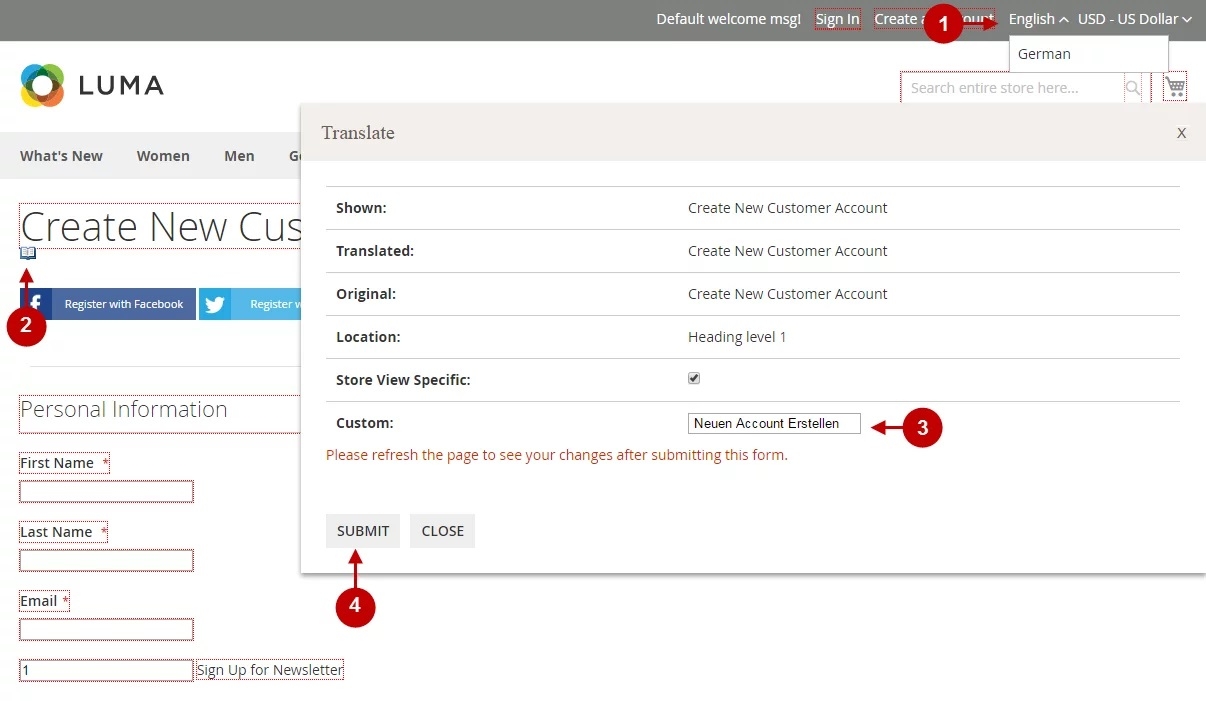This screenshot has width=1206, height=701.
Task: Open the Men menu
Action: (239, 156)
